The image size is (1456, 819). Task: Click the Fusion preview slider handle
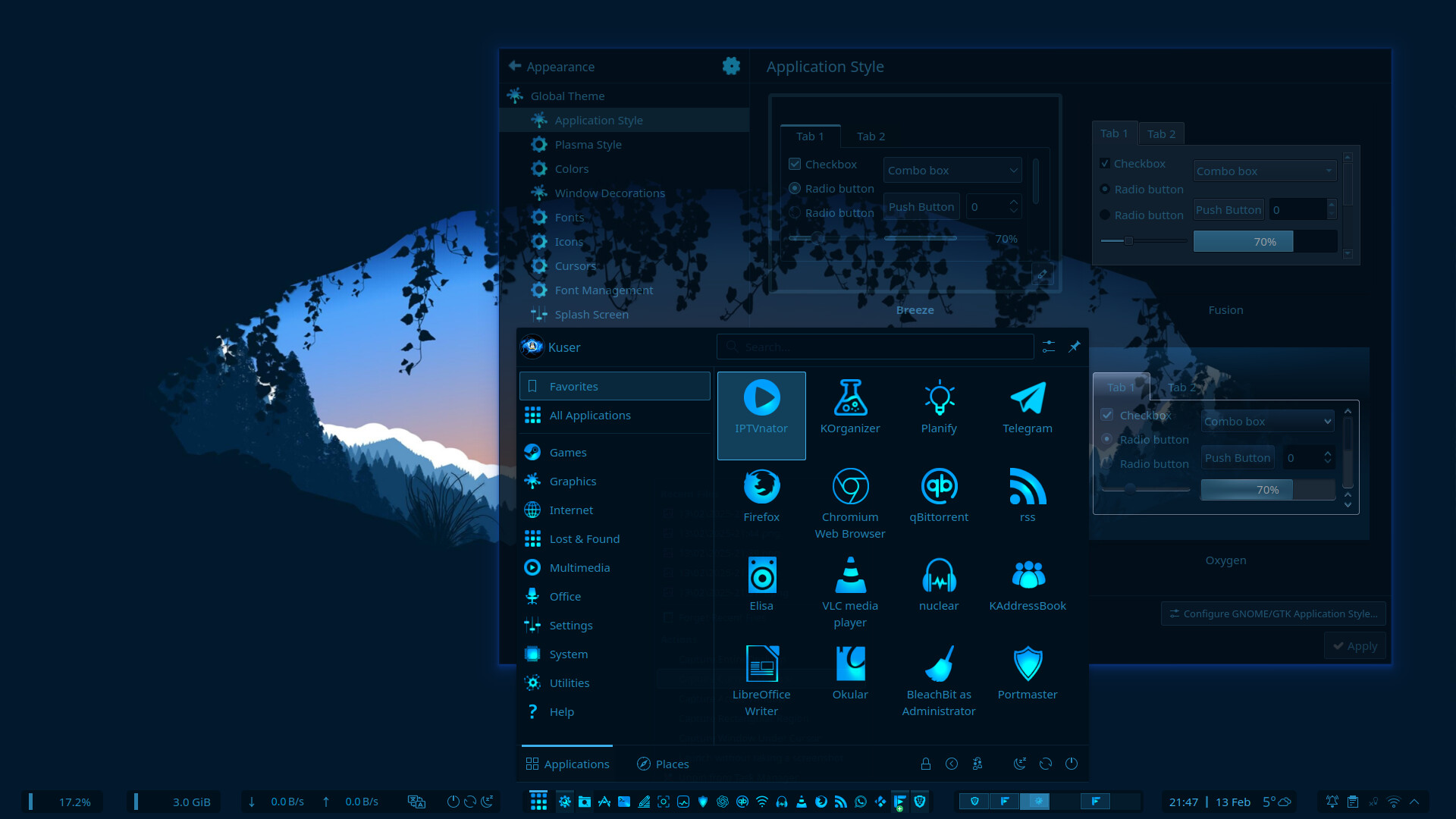tap(1128, 241)
